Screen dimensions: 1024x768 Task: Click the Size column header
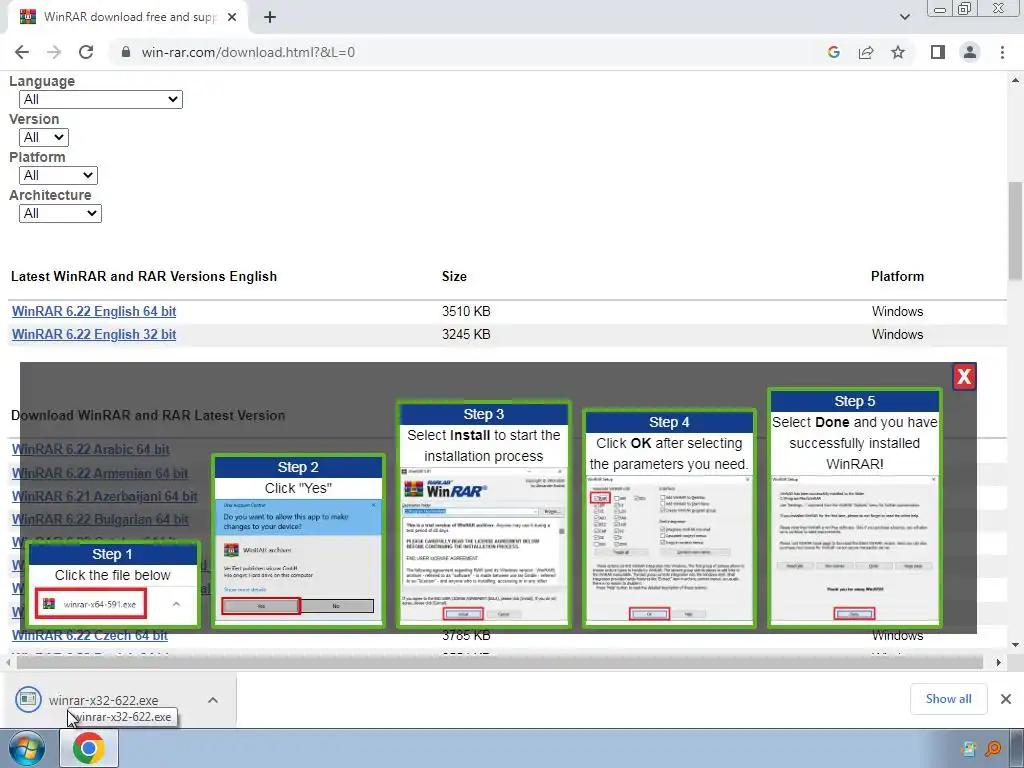tap(454, 276)
